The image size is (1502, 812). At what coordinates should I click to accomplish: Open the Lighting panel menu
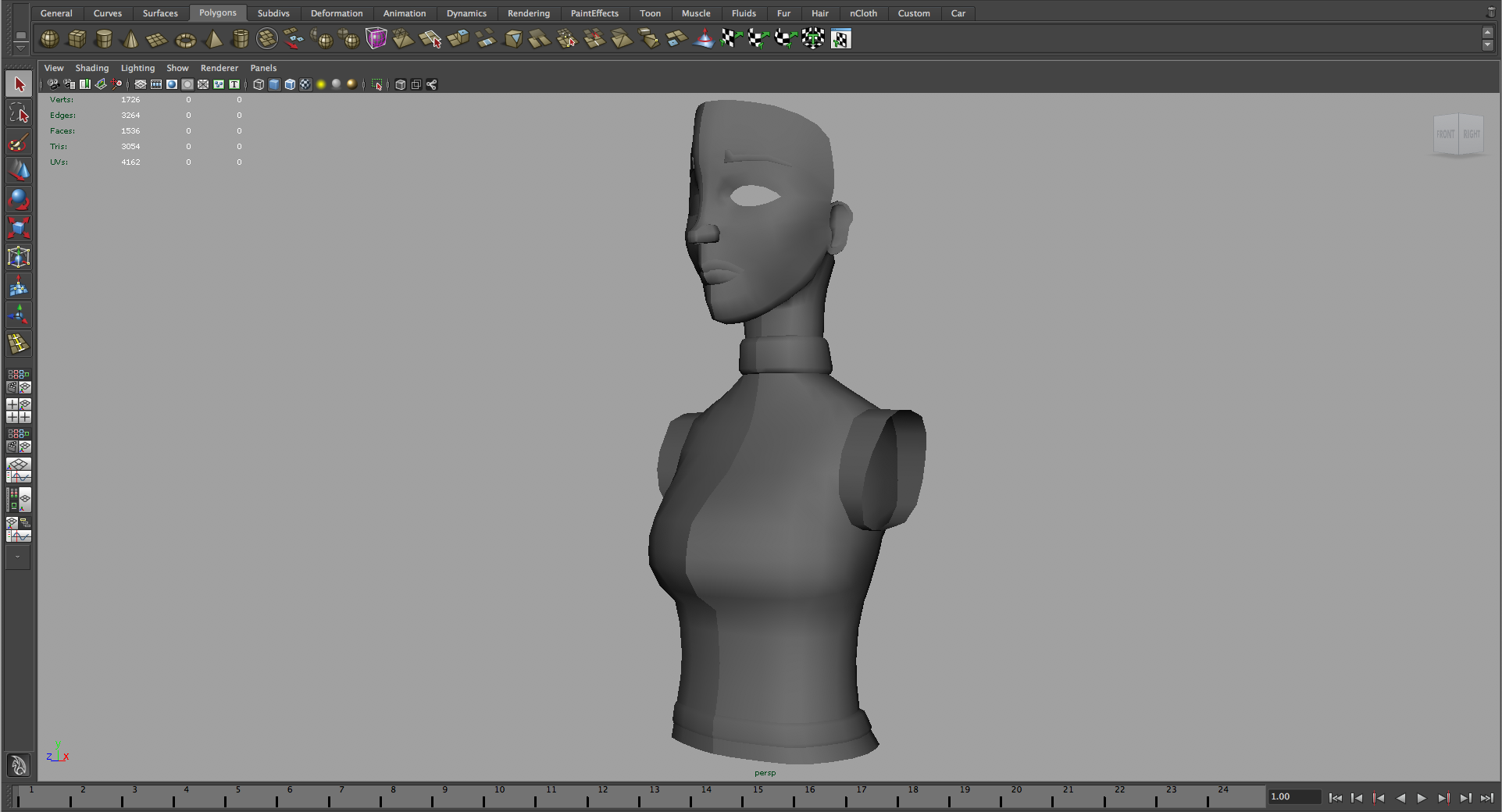point(137,68)
